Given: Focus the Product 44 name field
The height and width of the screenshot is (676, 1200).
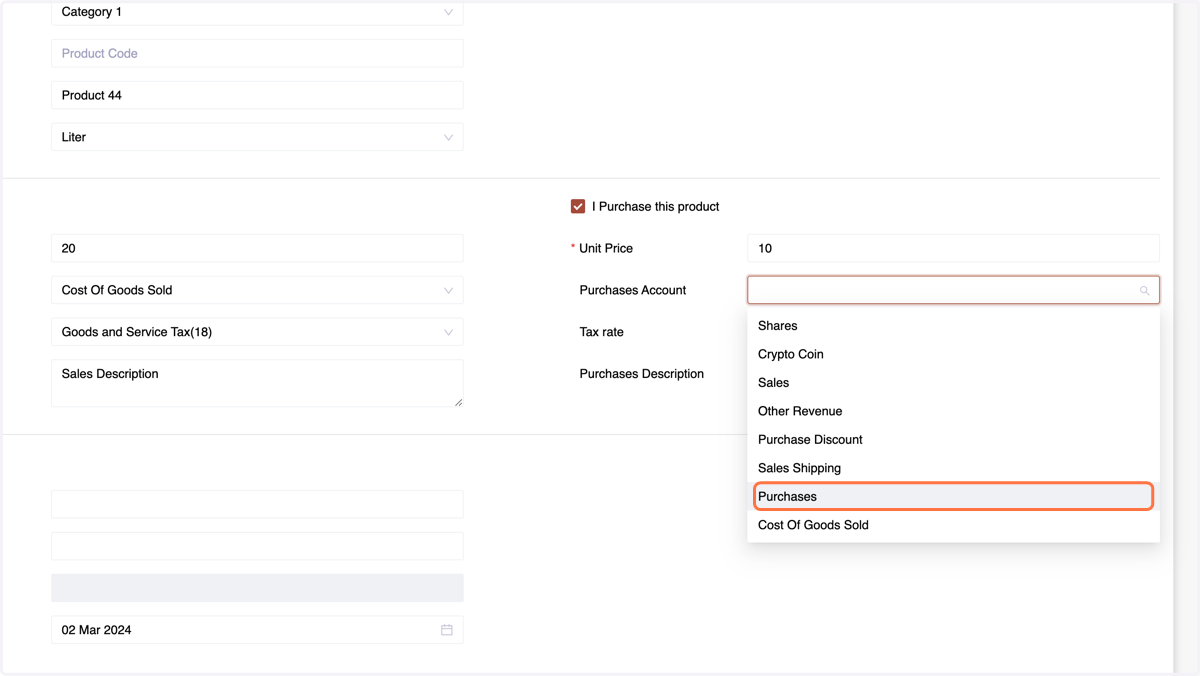Looking at the screenshot, I should pyautogui.click(x=257, y=95).
